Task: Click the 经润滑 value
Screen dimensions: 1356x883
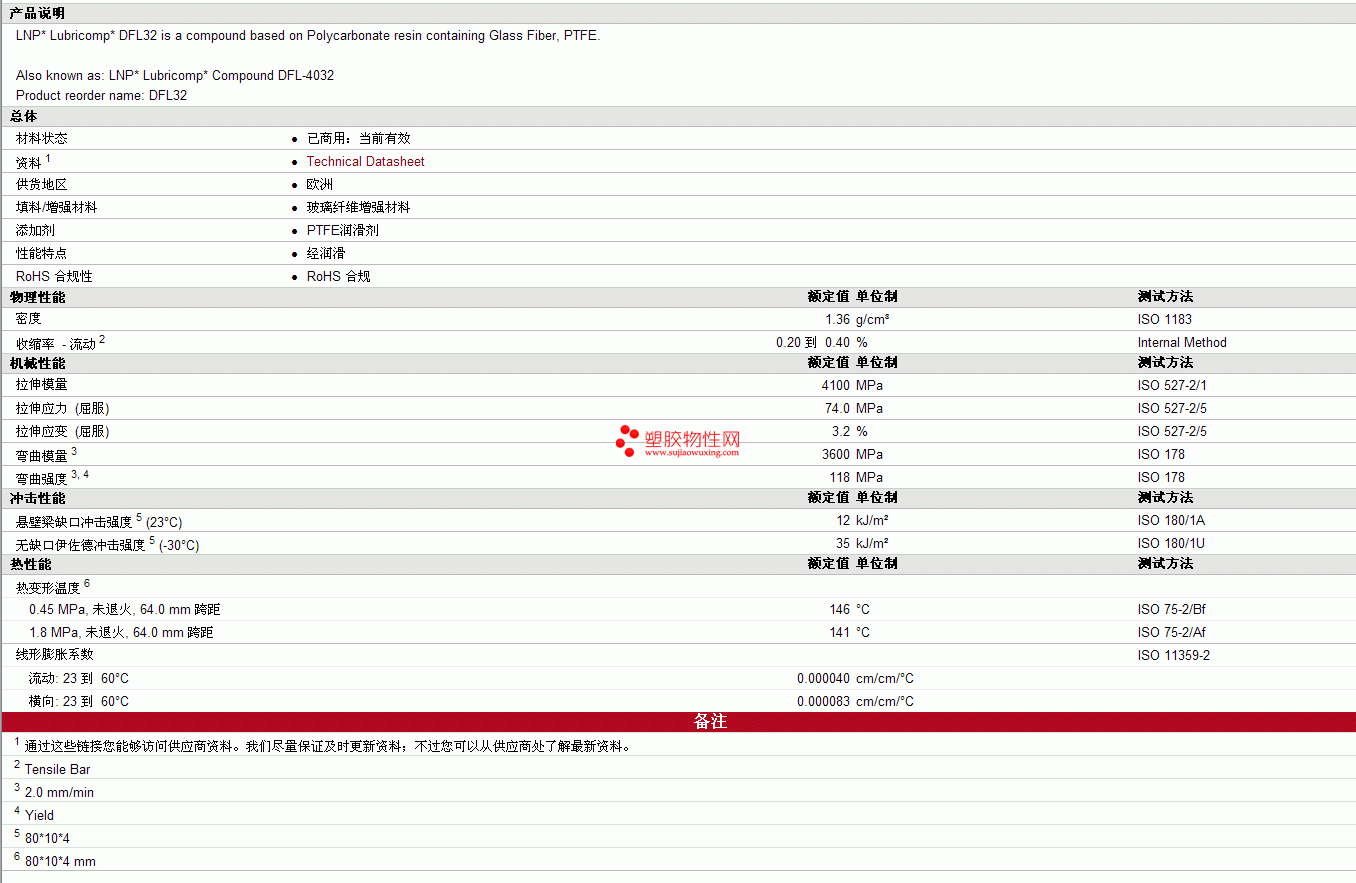Action: 326,253
